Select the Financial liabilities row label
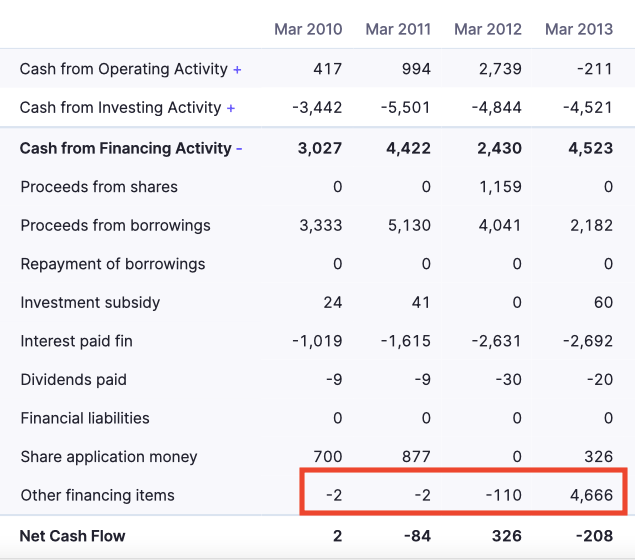635x560 pixels. click(x=85, y=418)
